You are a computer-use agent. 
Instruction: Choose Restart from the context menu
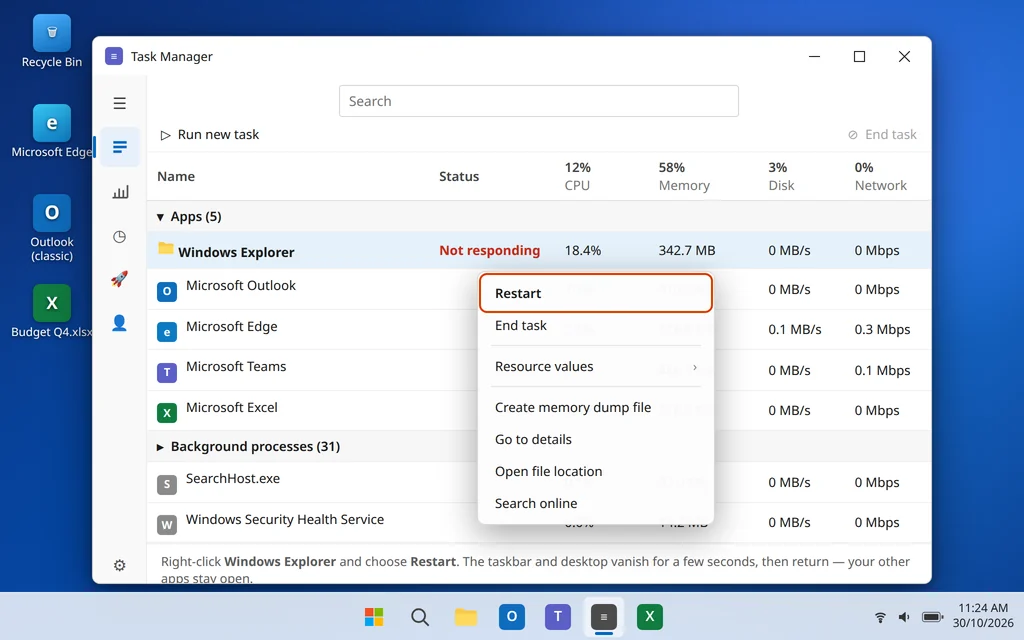[x=596, y=293]
